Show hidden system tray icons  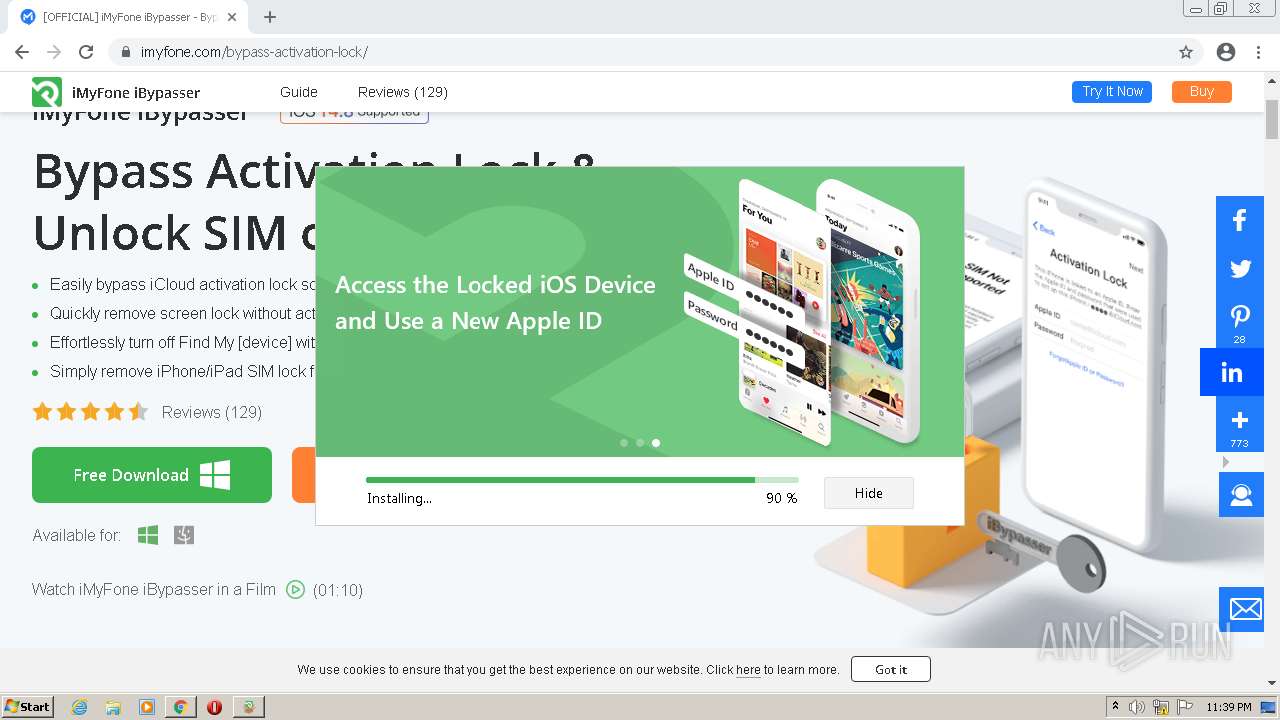click(x=1116, y=707)
